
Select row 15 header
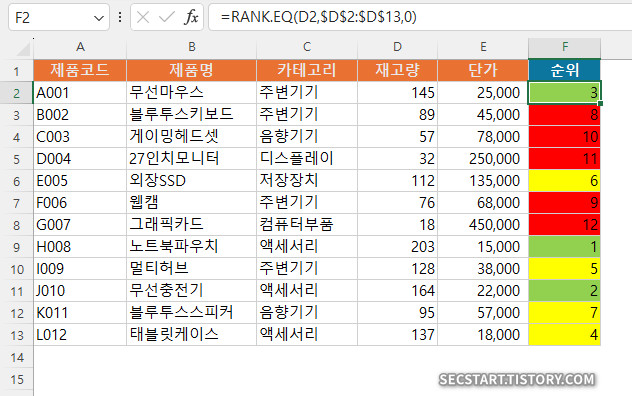(x=17, y=379)
